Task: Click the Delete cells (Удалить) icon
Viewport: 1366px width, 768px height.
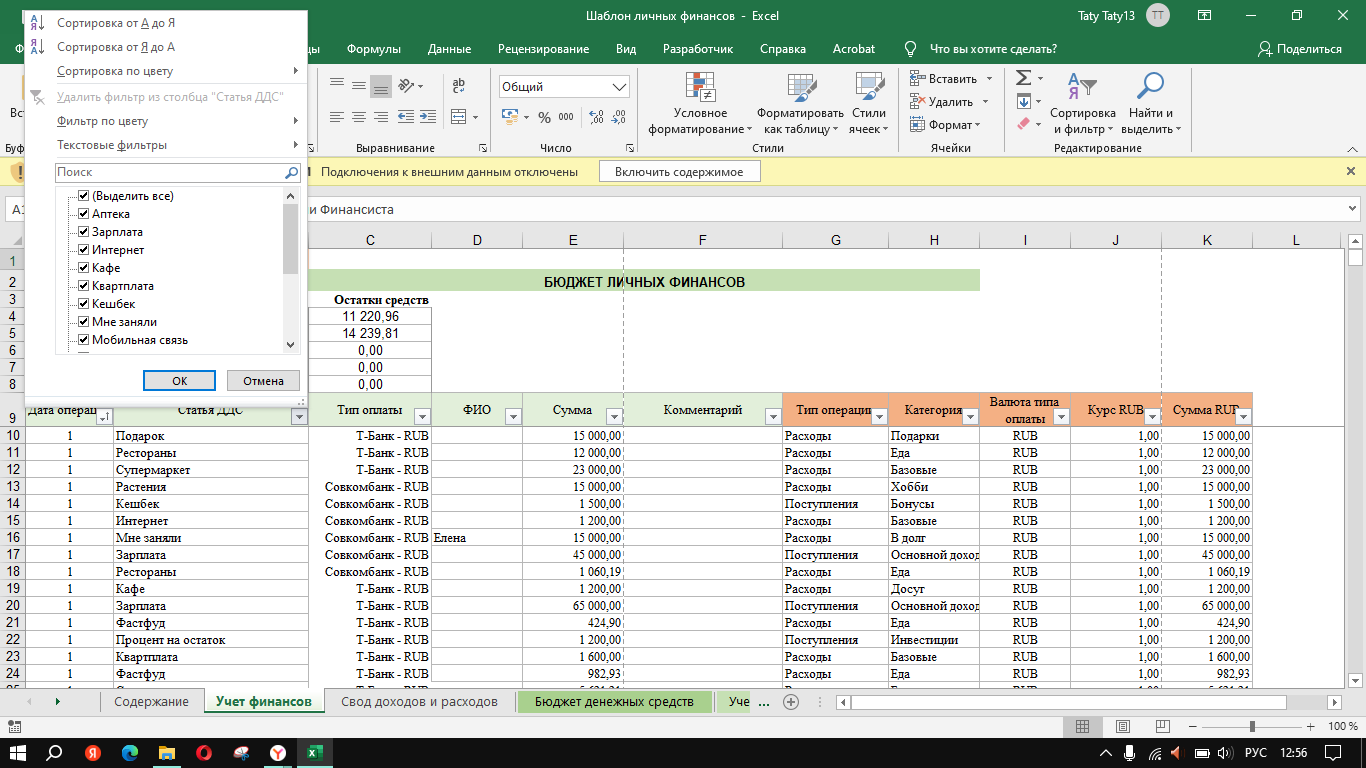Action: pos(917,101)
